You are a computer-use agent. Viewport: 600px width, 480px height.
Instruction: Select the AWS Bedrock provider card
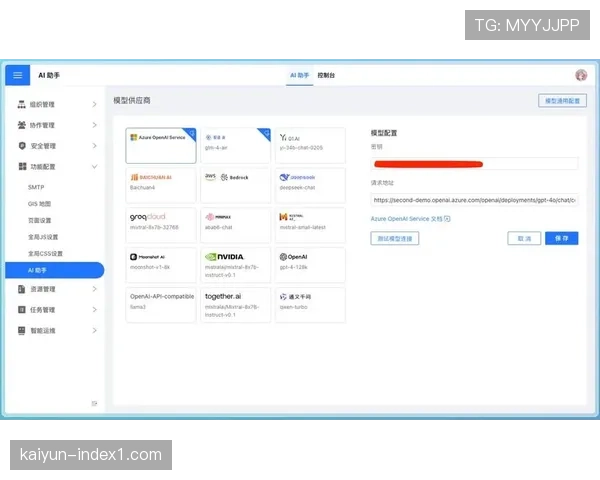pos(235,185)
